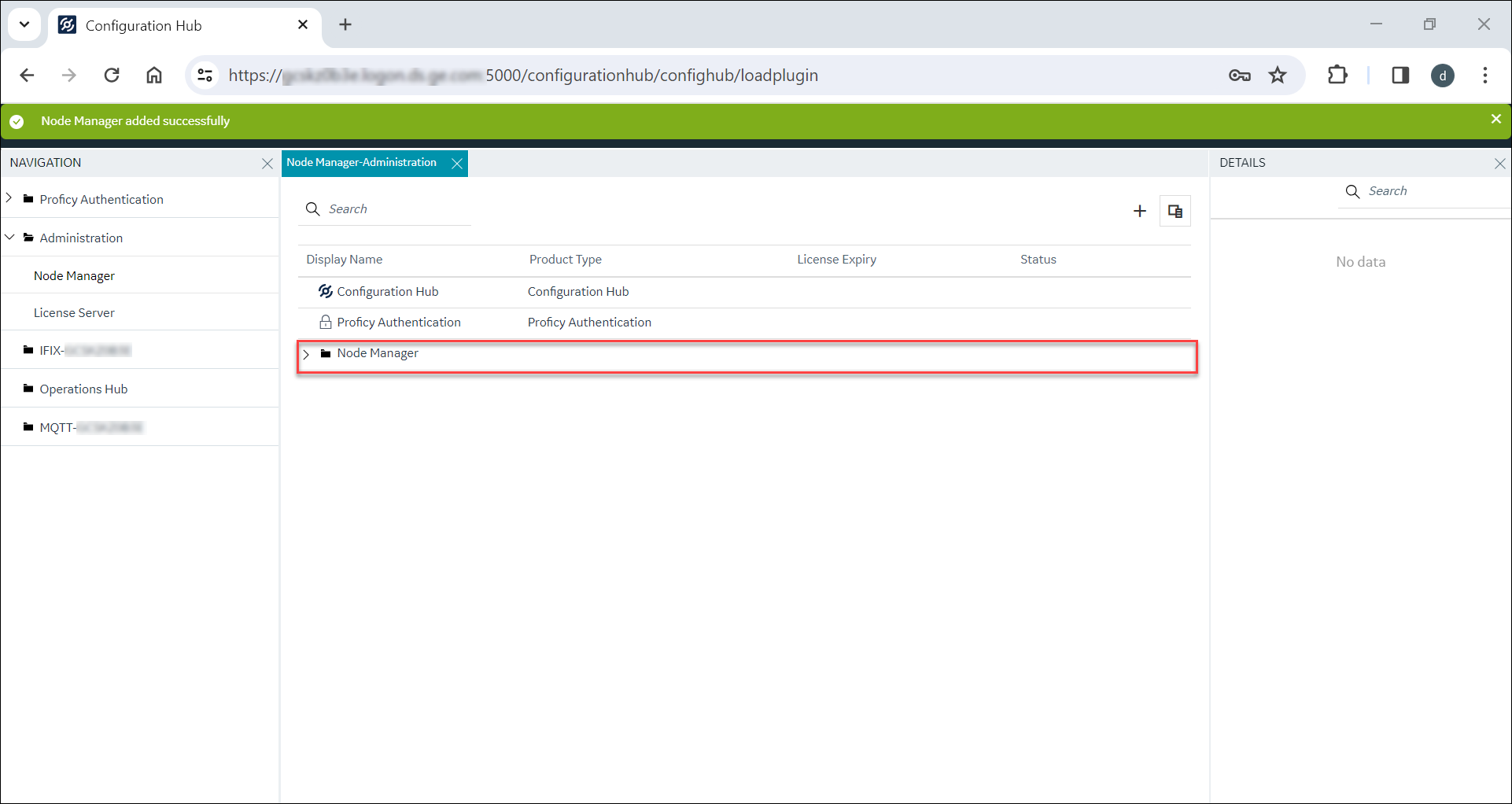1512x804 pixels.
Task: Click the plus icon to add a node
Action: tap(1140, 211)
